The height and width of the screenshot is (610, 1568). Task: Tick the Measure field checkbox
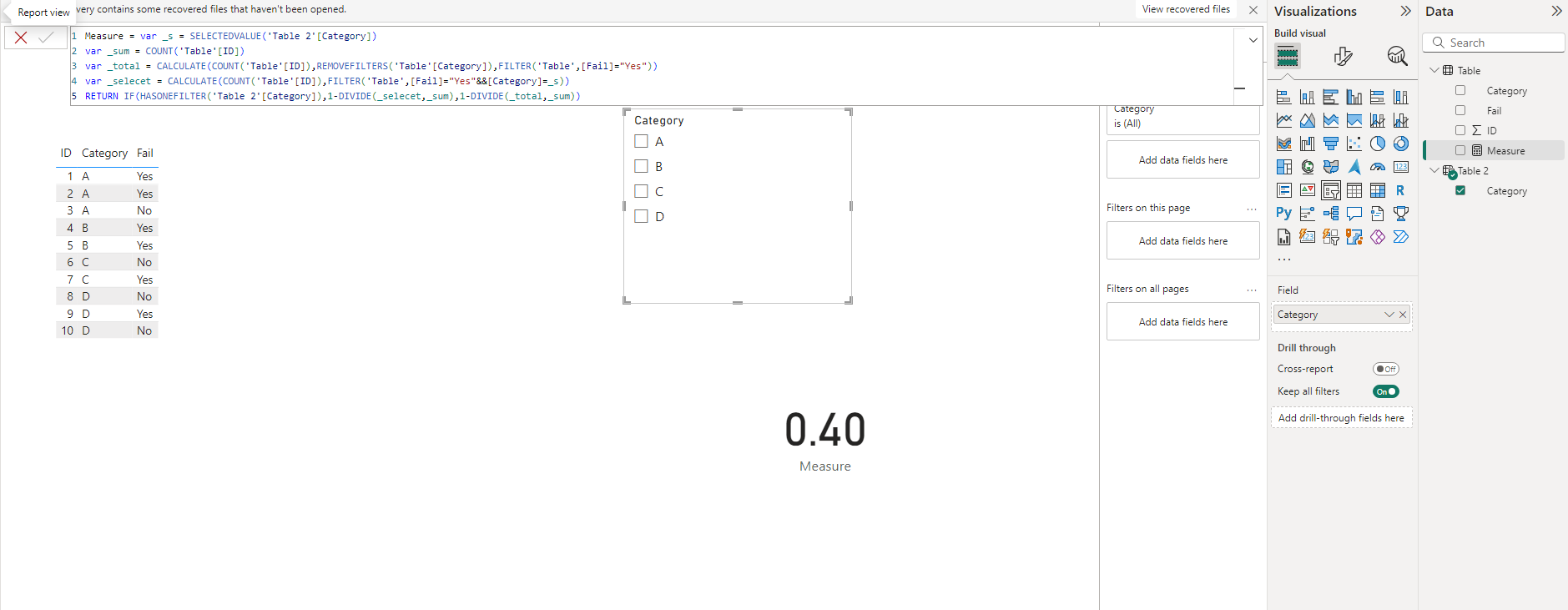[x=1460, y=151]
